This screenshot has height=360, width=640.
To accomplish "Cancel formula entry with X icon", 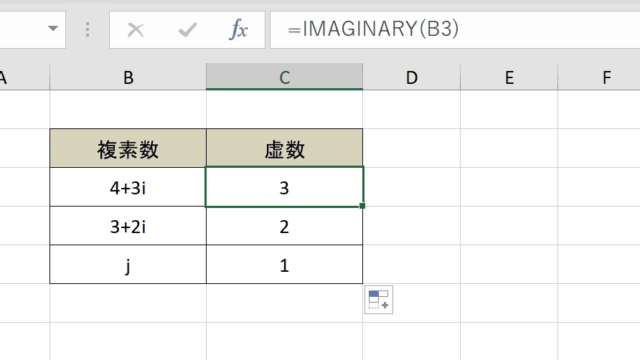I will pos(136,30).
